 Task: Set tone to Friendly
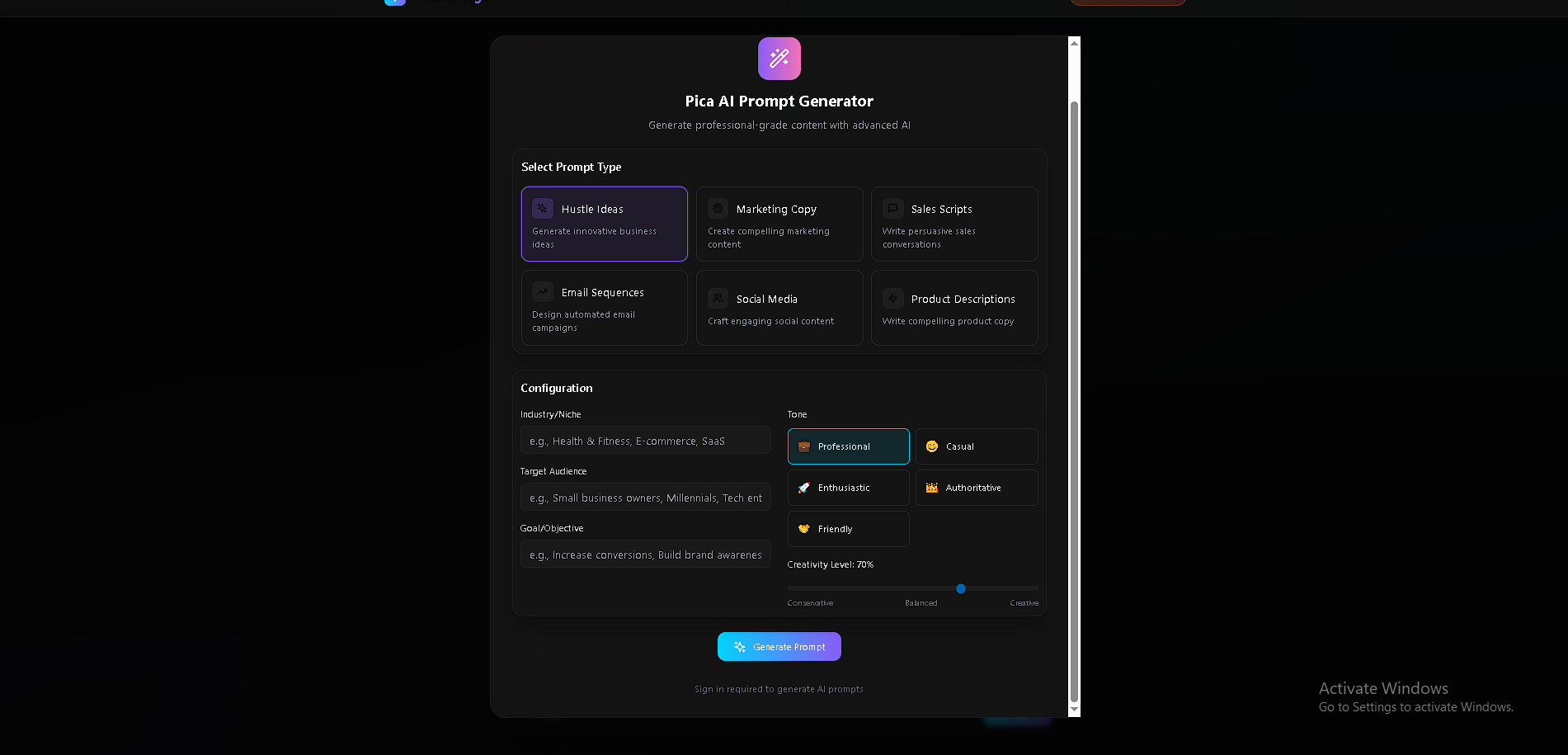[849, 529]
